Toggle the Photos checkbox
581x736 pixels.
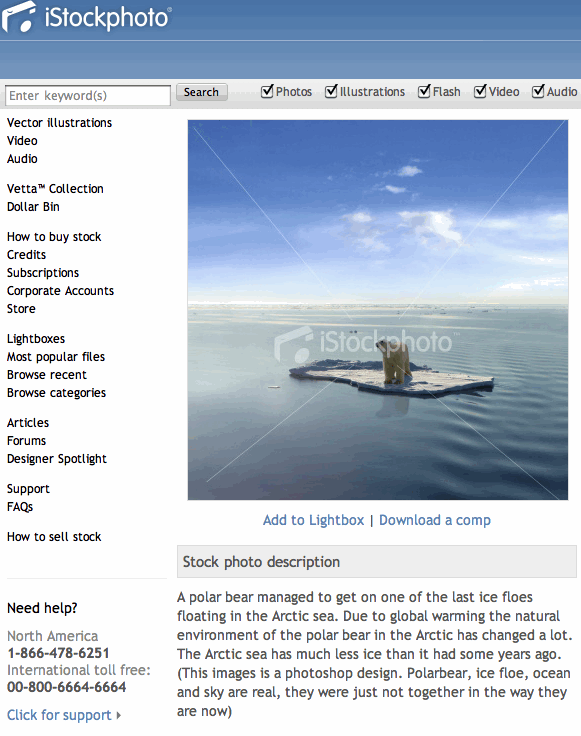tap(267, 91)
